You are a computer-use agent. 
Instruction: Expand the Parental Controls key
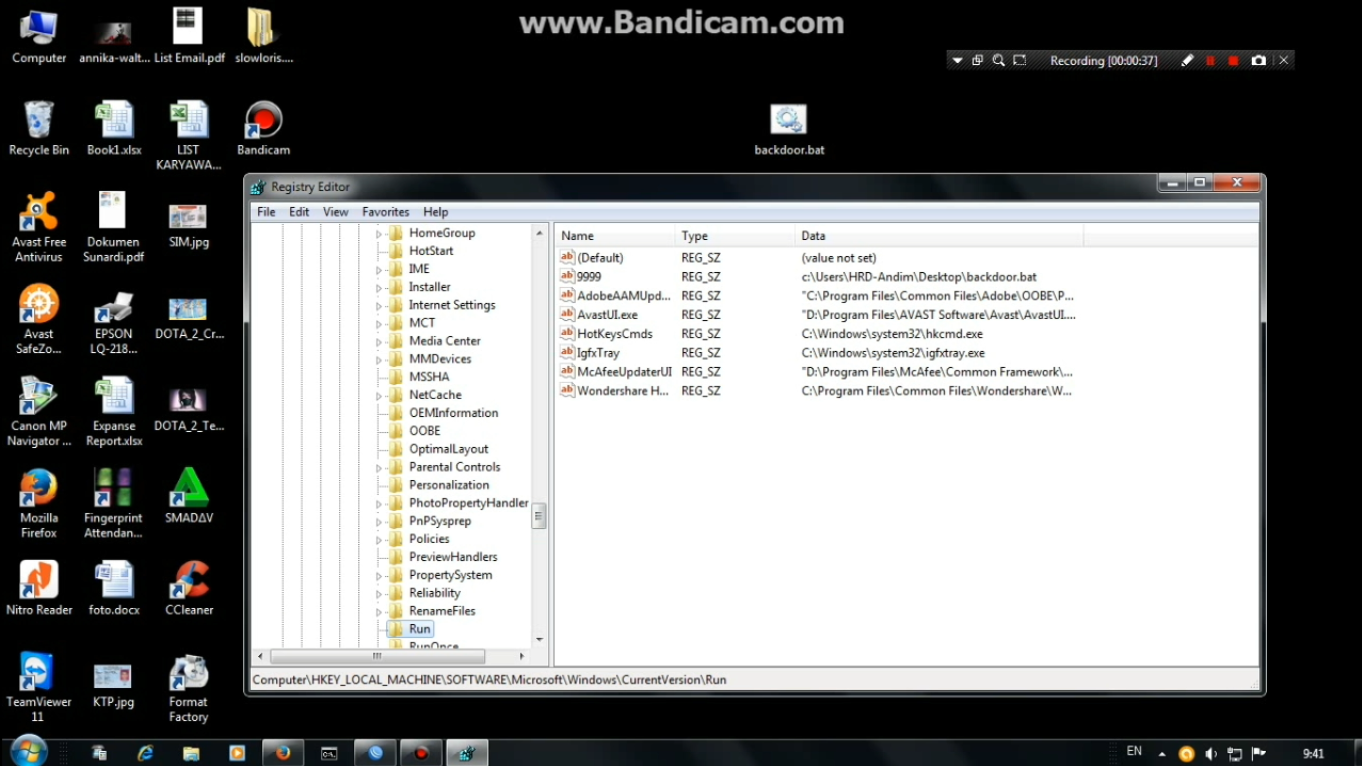tap(379, 468)
